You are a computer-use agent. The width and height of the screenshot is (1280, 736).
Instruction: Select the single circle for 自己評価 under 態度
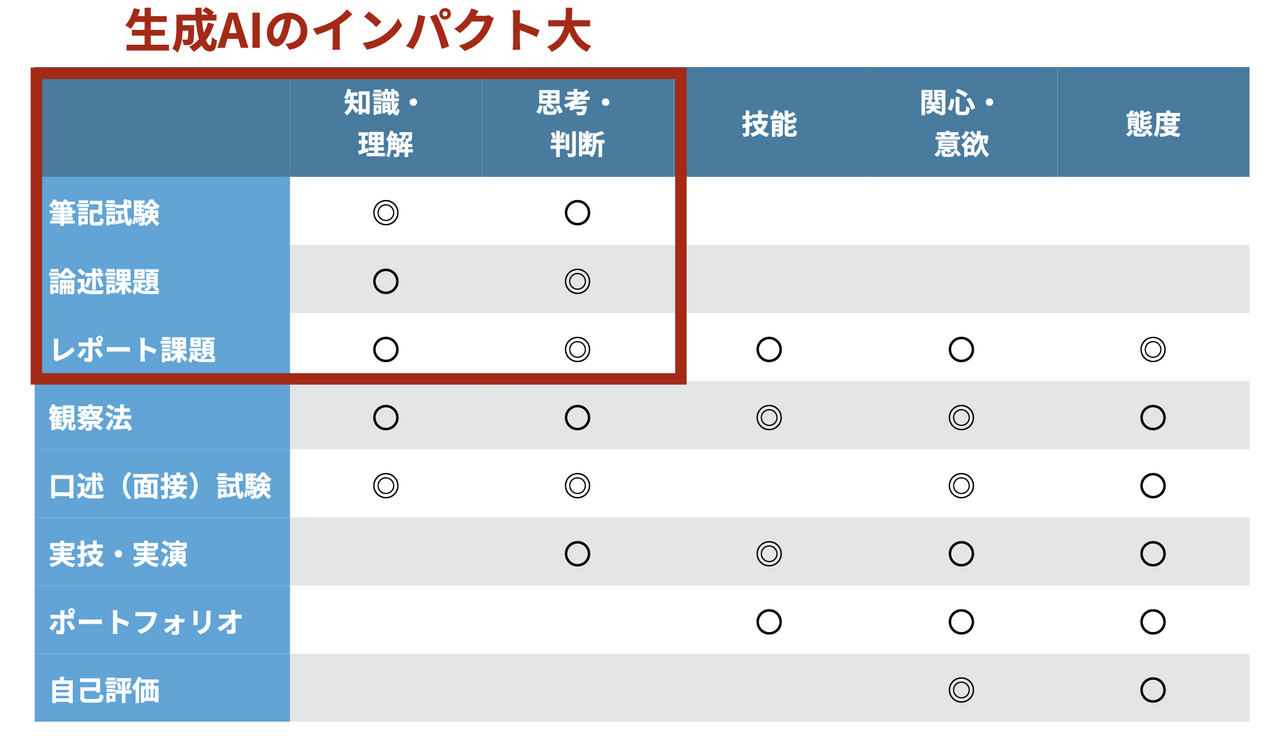(x=1153, y=690)
